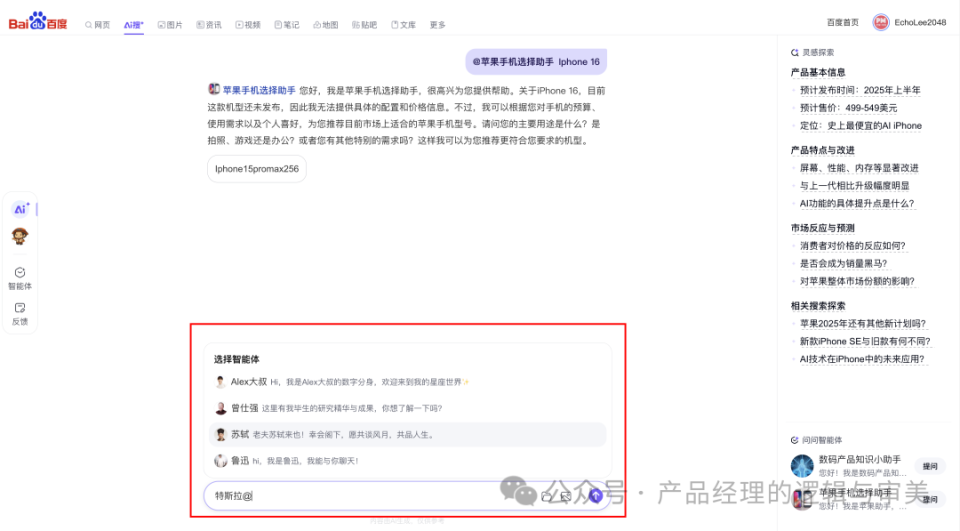Ask 苹果2025年还有其他新计划吗?

pos(863,324)
